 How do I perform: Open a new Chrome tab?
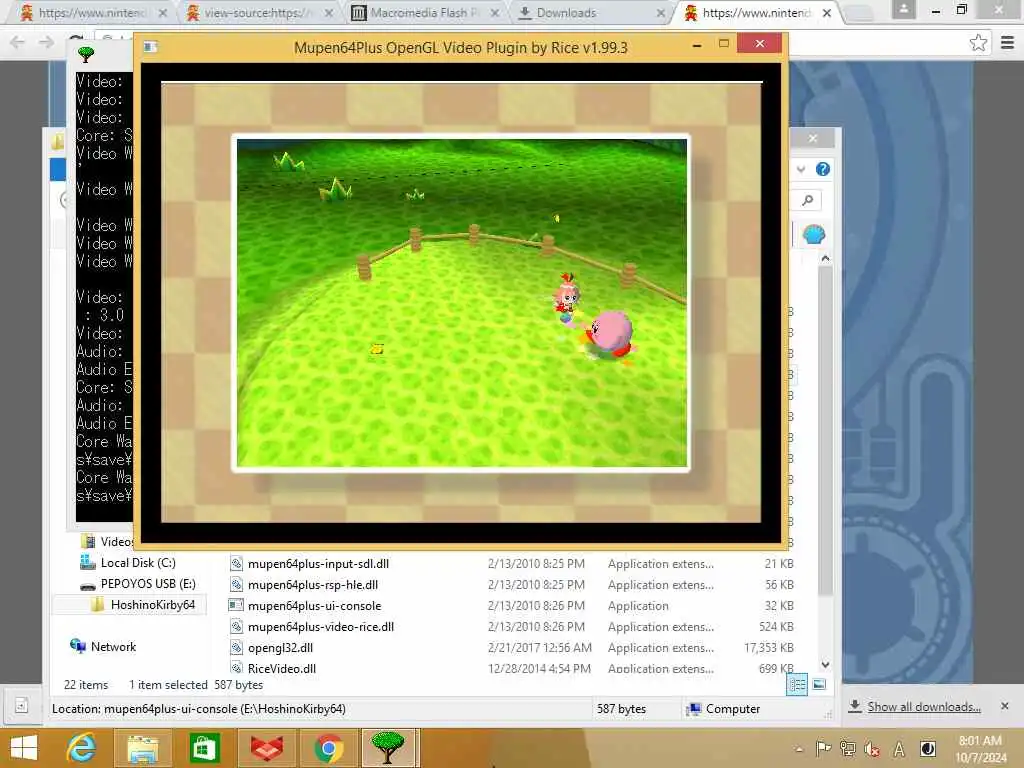pyautogui.click(x=859, y=13)
